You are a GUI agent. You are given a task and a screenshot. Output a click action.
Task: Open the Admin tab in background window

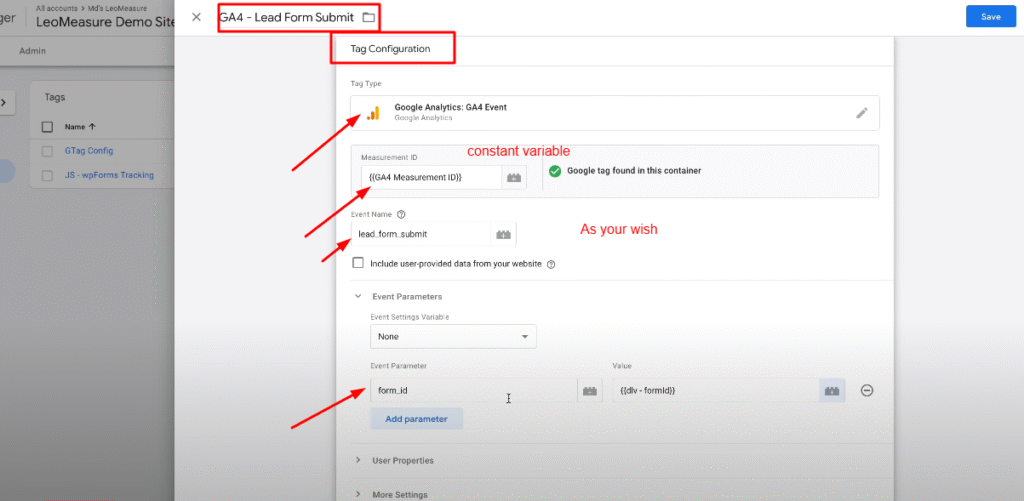[32, 51]
